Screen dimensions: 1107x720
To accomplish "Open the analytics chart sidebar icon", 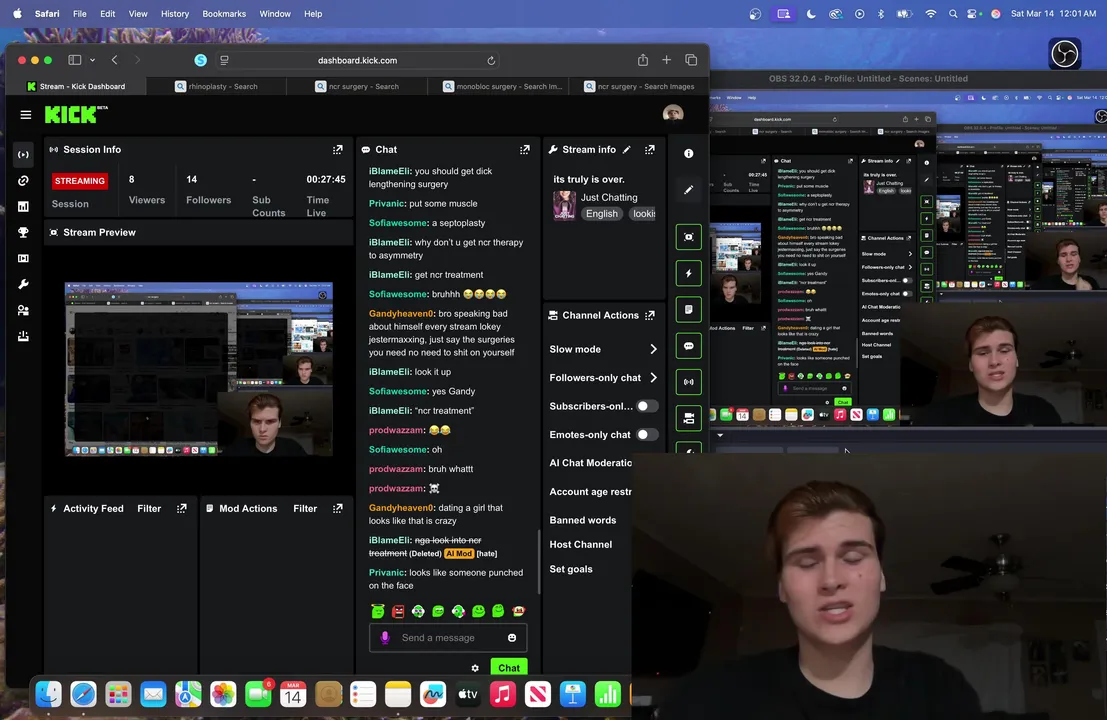I will [23, 206].
